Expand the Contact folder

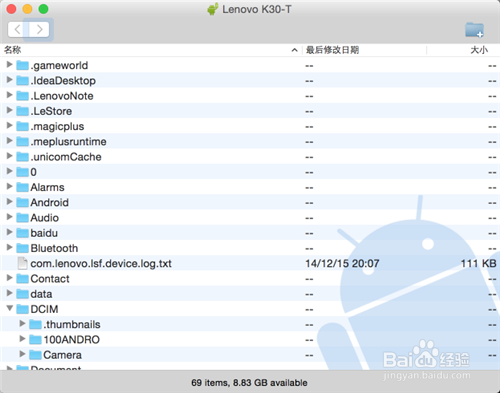click(10, 278)
